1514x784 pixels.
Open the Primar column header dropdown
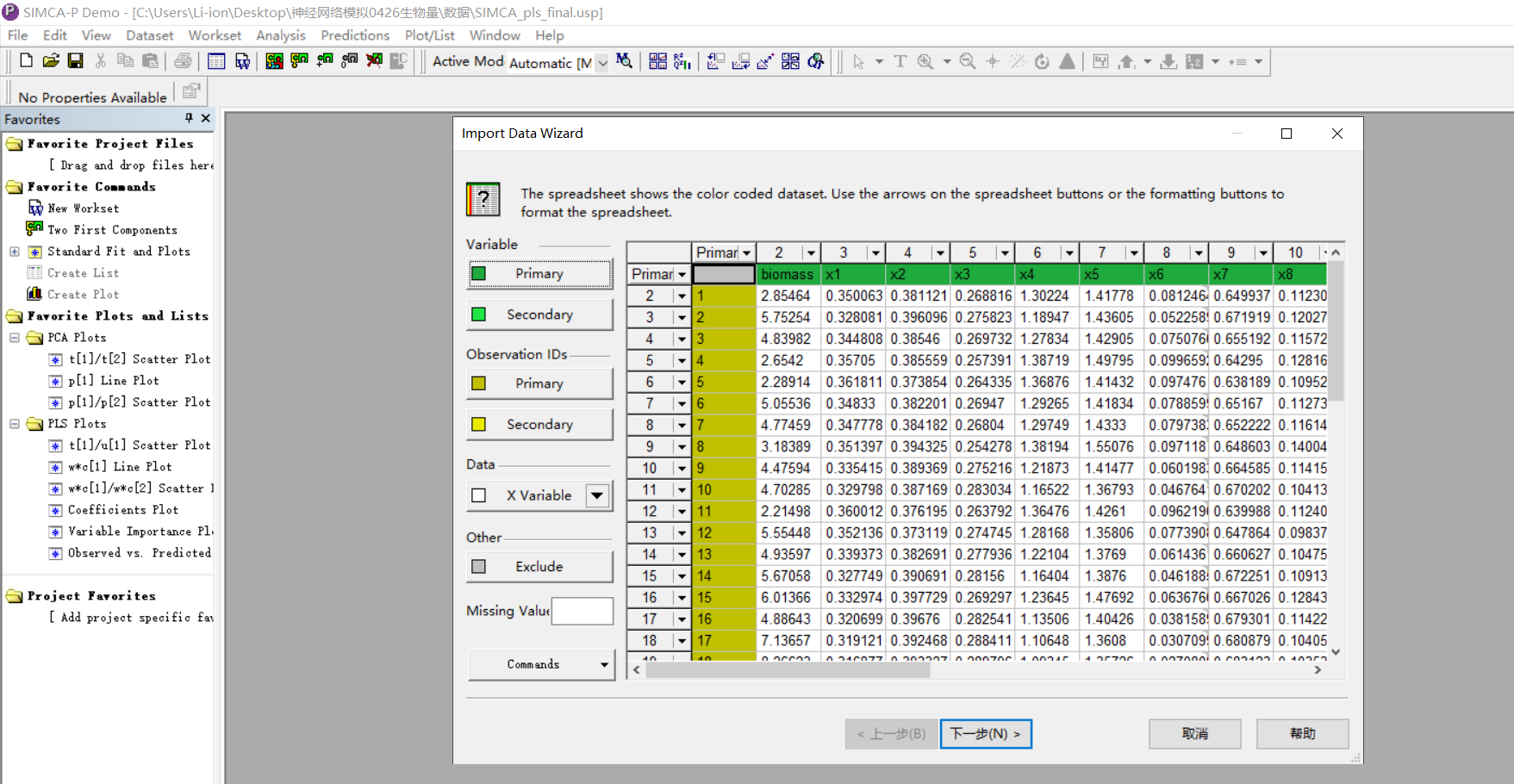click(746, 252)
